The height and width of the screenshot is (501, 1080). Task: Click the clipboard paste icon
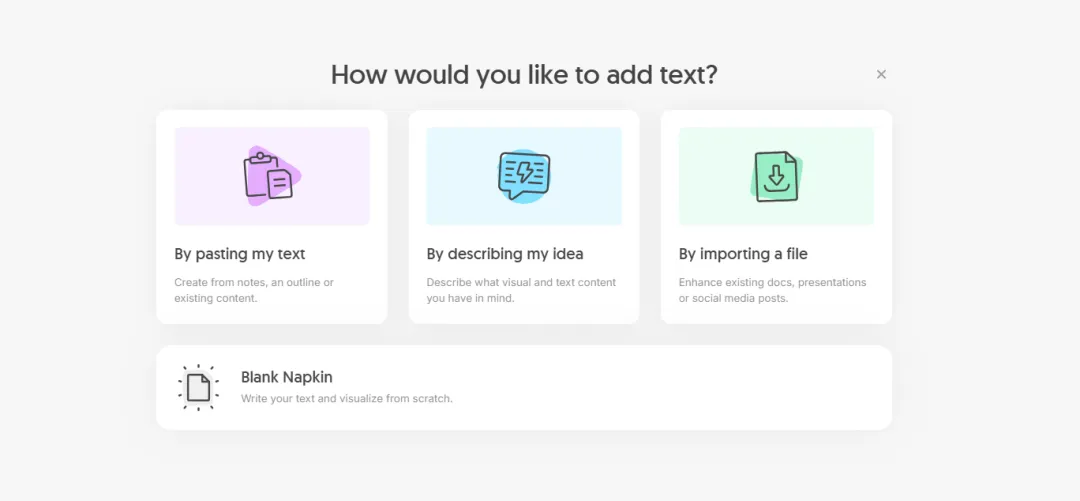(x=269, y=177)
